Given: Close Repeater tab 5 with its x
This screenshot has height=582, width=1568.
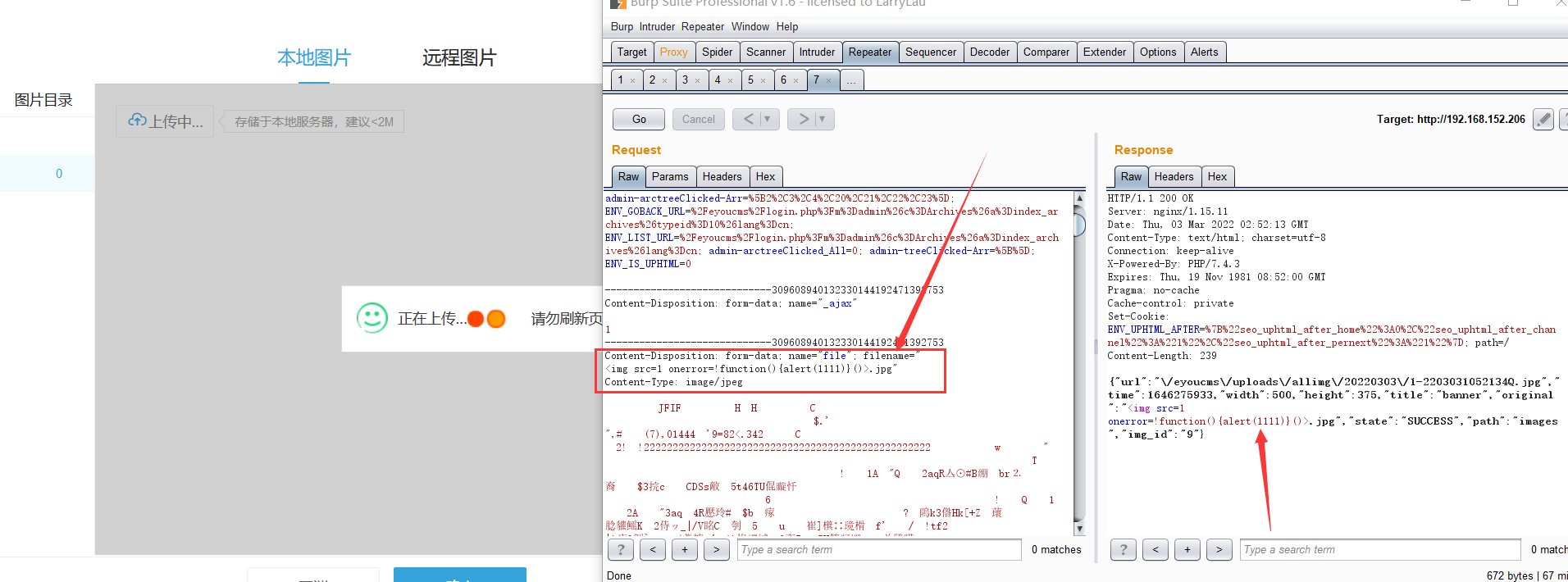Looking at the screenshot, I should pos(763,80).
